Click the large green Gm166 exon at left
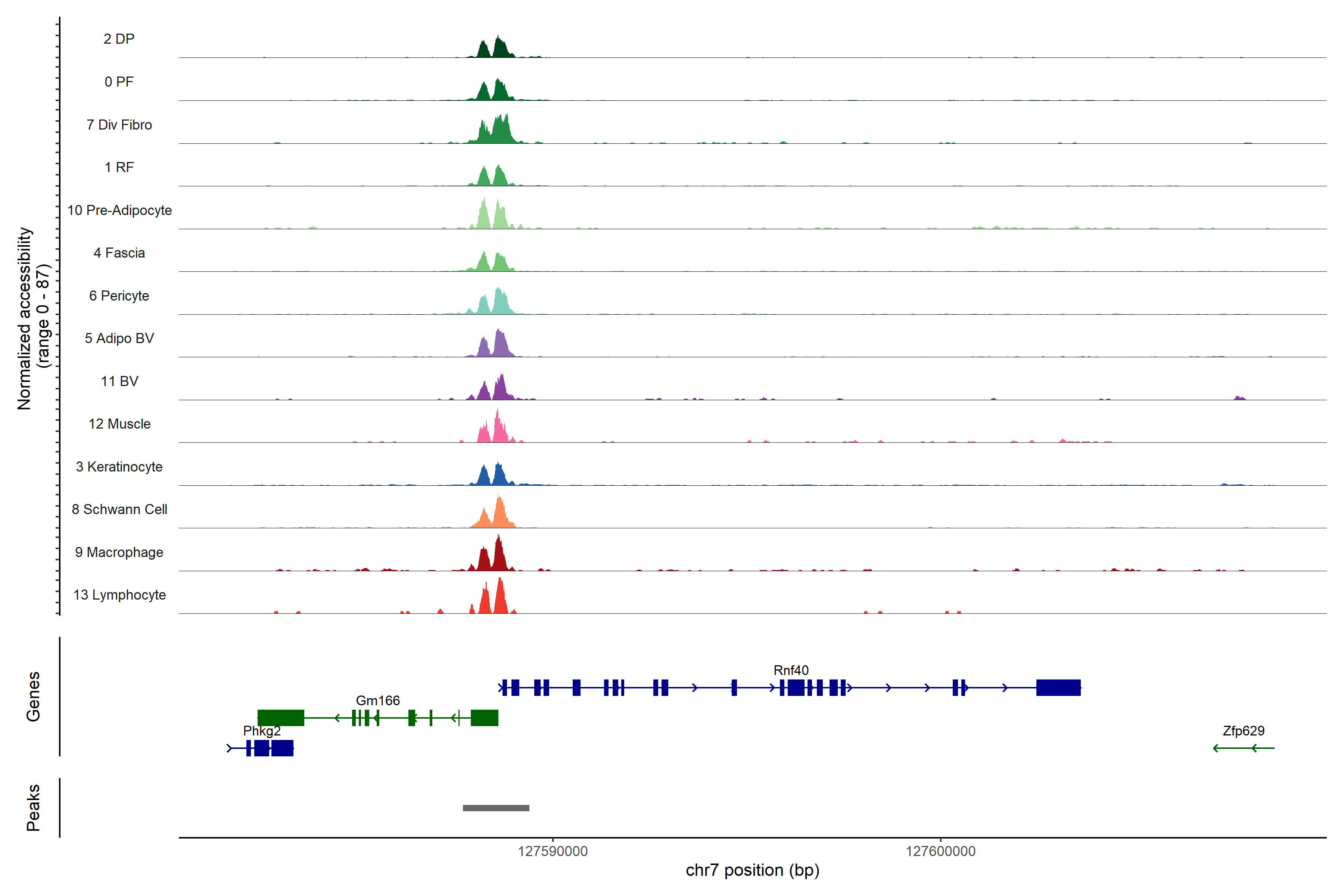Viewport: 1344px width, 896px height. click(x=281, y=718)
